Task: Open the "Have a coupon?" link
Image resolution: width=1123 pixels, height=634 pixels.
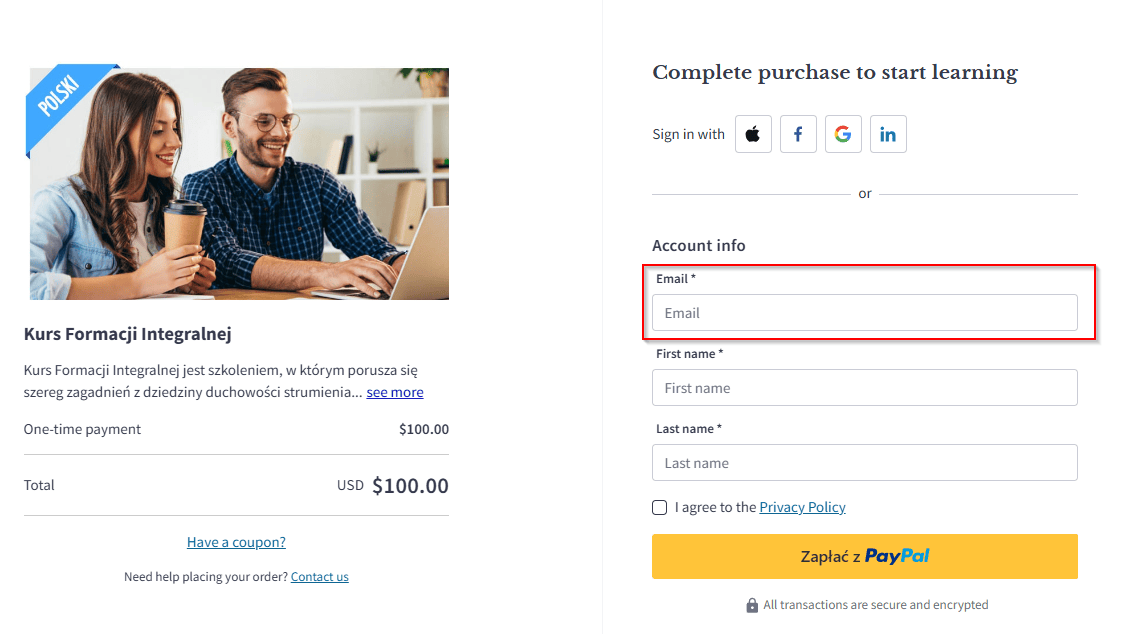Action: point(236,543)
